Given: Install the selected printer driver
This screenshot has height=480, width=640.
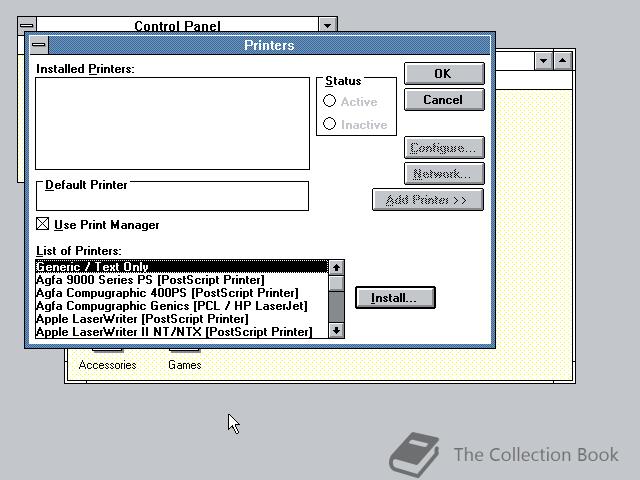Looking at the screenshot, I should tap(395, 298).
